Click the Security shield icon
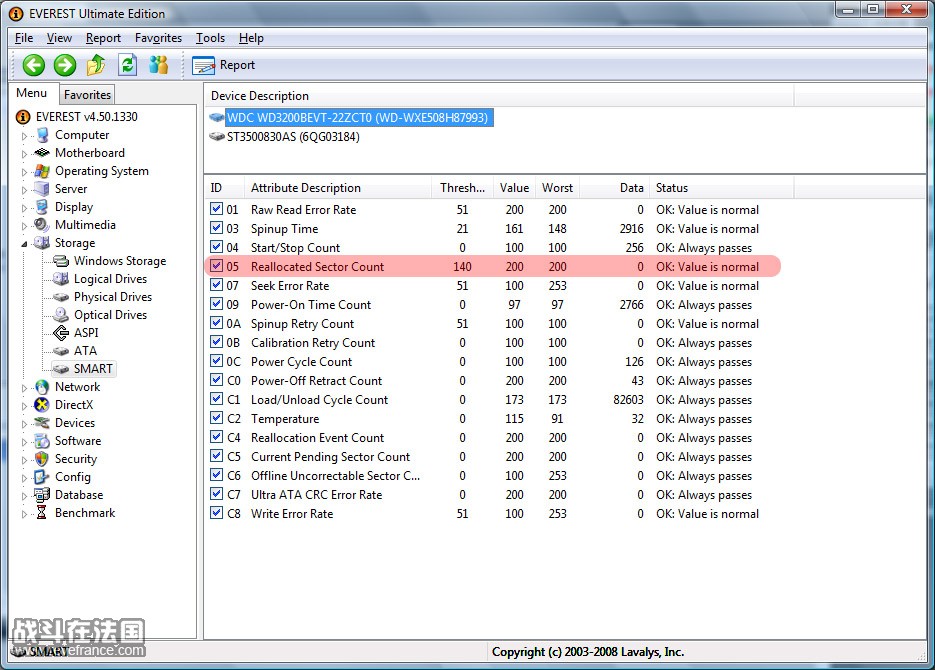Image resolution: width=935 pixels, height=670 pixels. tap(42, 459)
